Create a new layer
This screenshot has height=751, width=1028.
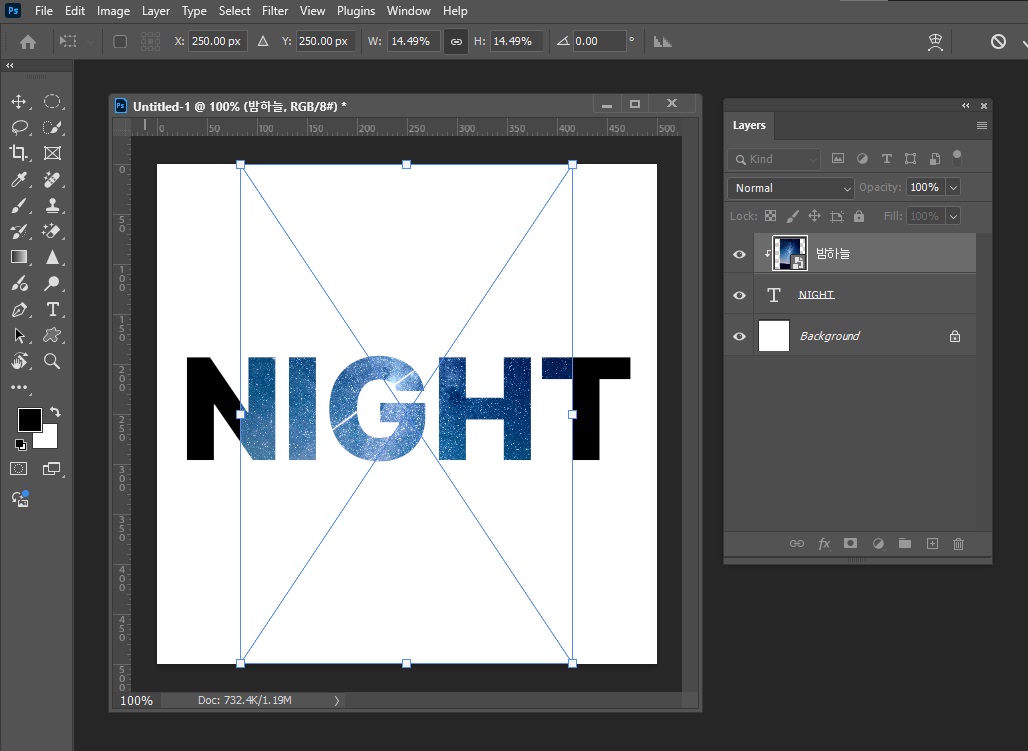[x=932, y=544]
